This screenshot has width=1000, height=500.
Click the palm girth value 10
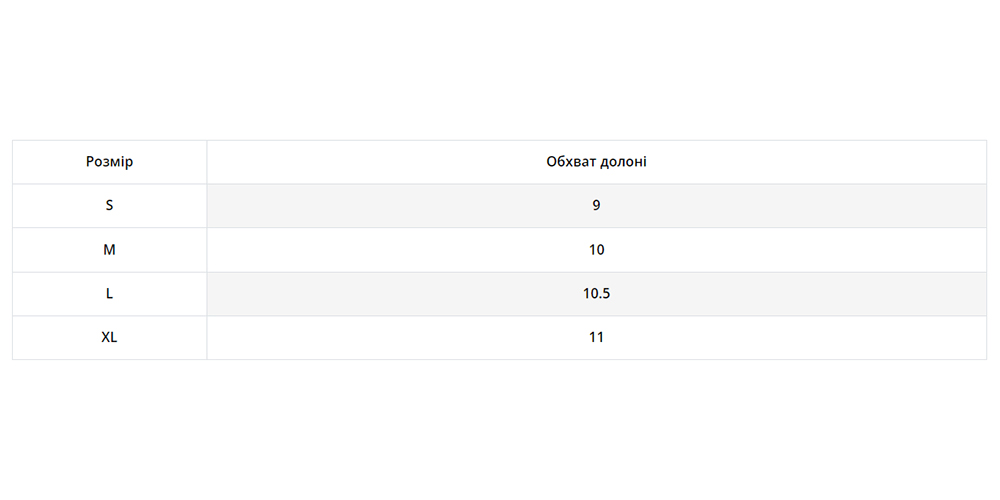[x=596, y=250]
